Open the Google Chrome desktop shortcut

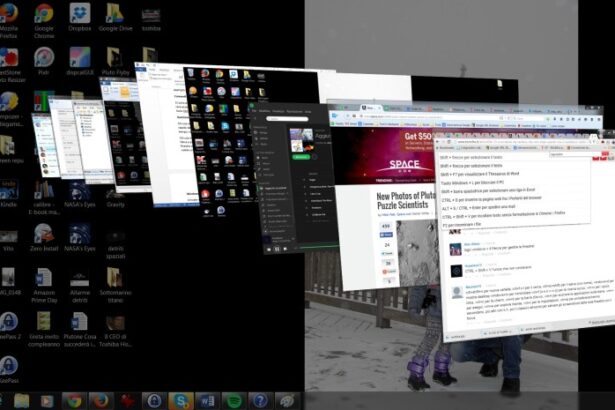coord(44,14)
